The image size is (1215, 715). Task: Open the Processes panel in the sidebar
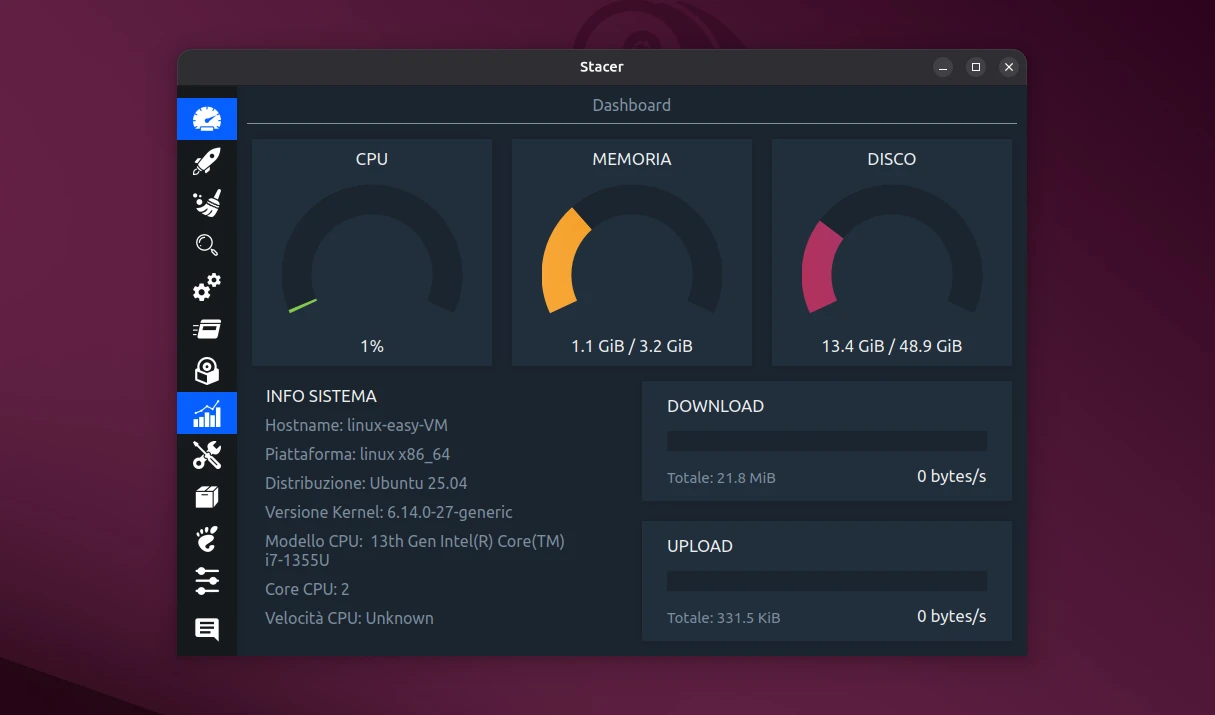[x=207, y=328]
